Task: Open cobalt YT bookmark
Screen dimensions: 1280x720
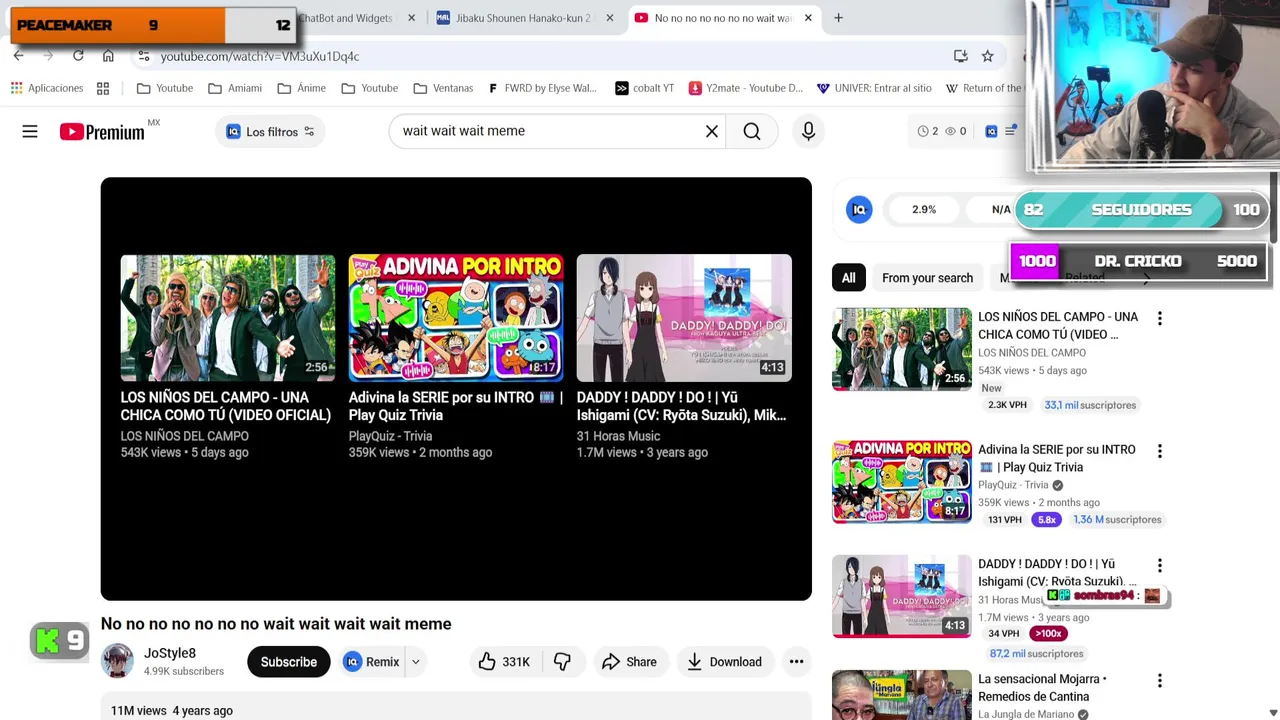Action: (644, 88)
